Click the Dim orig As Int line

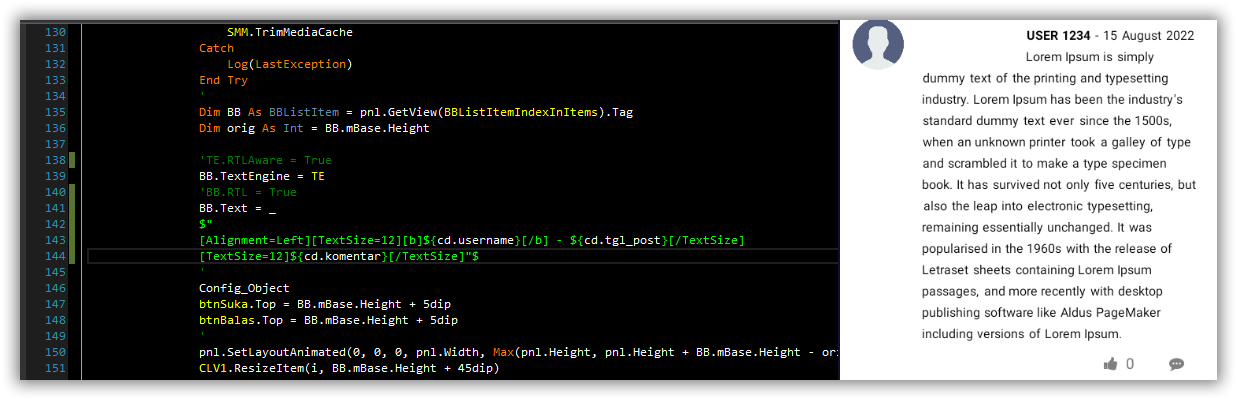[314, 128]
